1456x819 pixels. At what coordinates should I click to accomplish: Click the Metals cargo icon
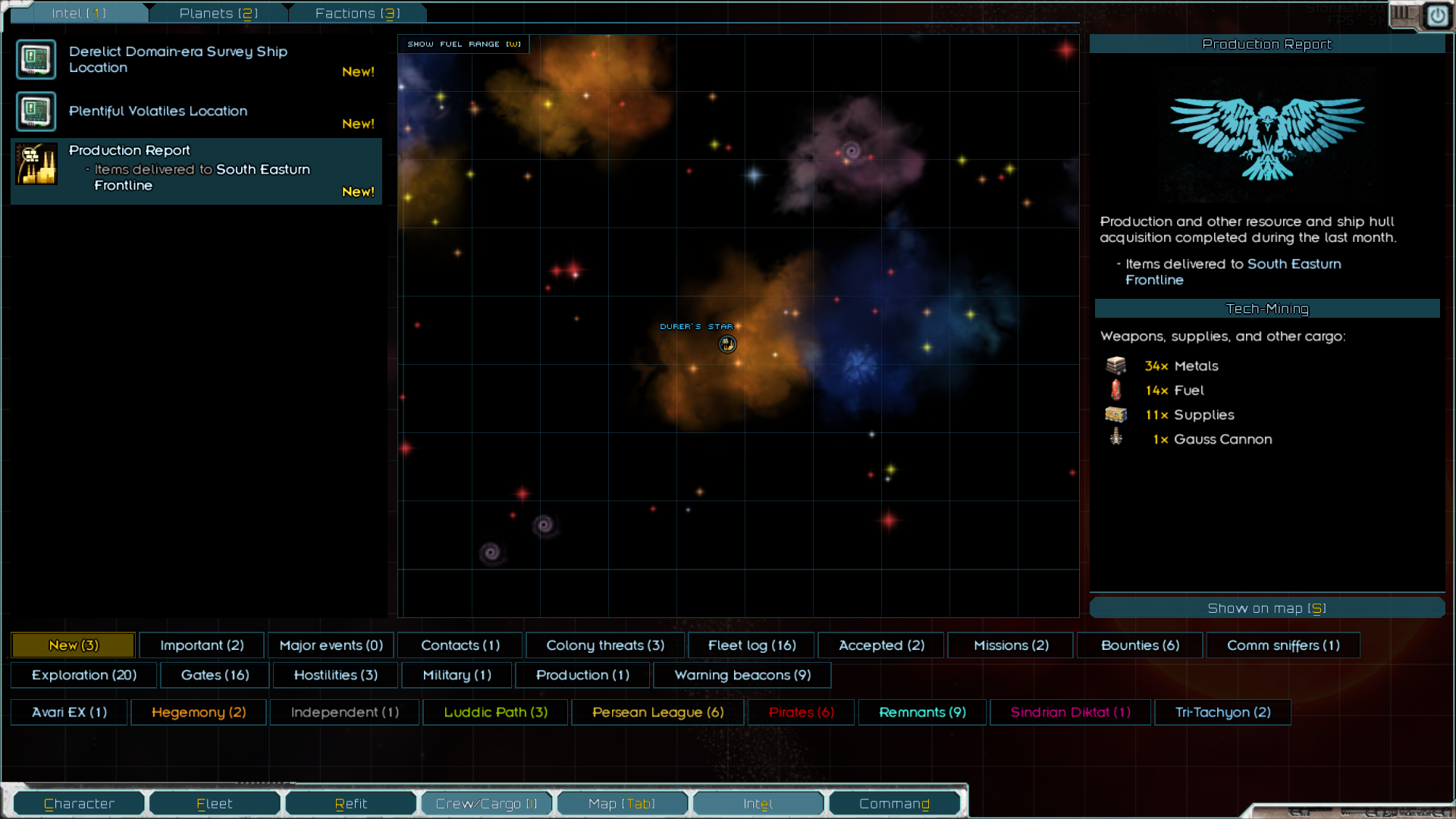point(1116,366)
